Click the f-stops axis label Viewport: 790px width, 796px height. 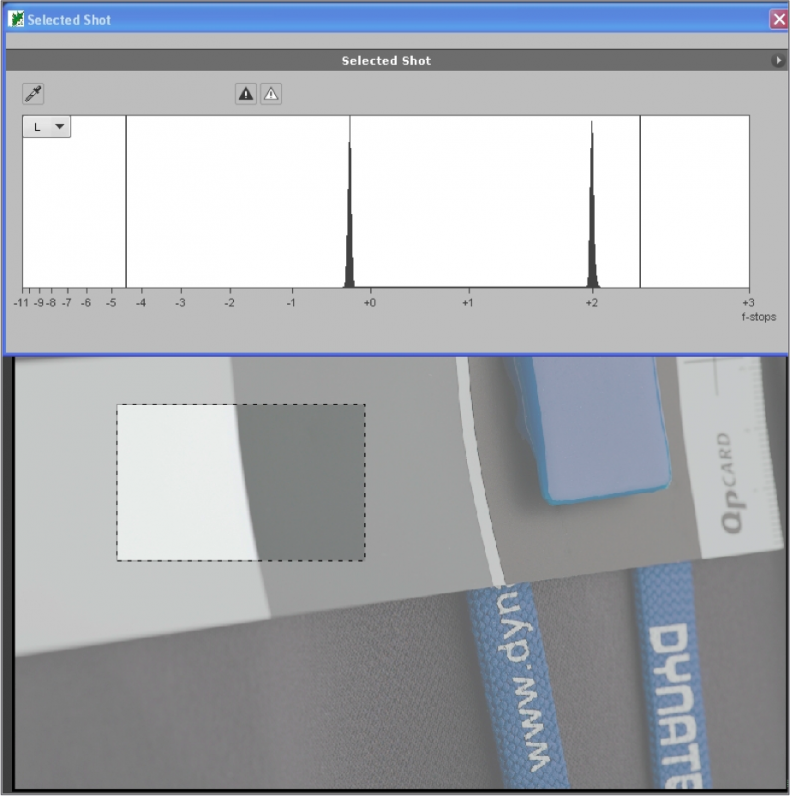(759, 317)
